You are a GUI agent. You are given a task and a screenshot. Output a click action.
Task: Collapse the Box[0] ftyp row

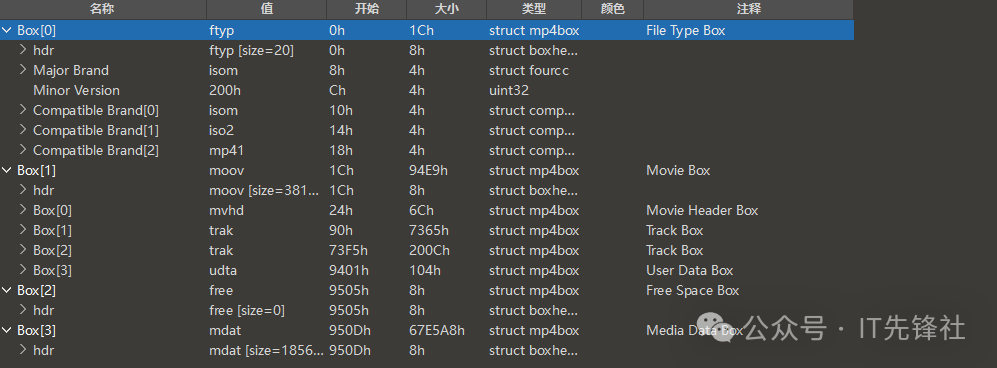point(7,31)
